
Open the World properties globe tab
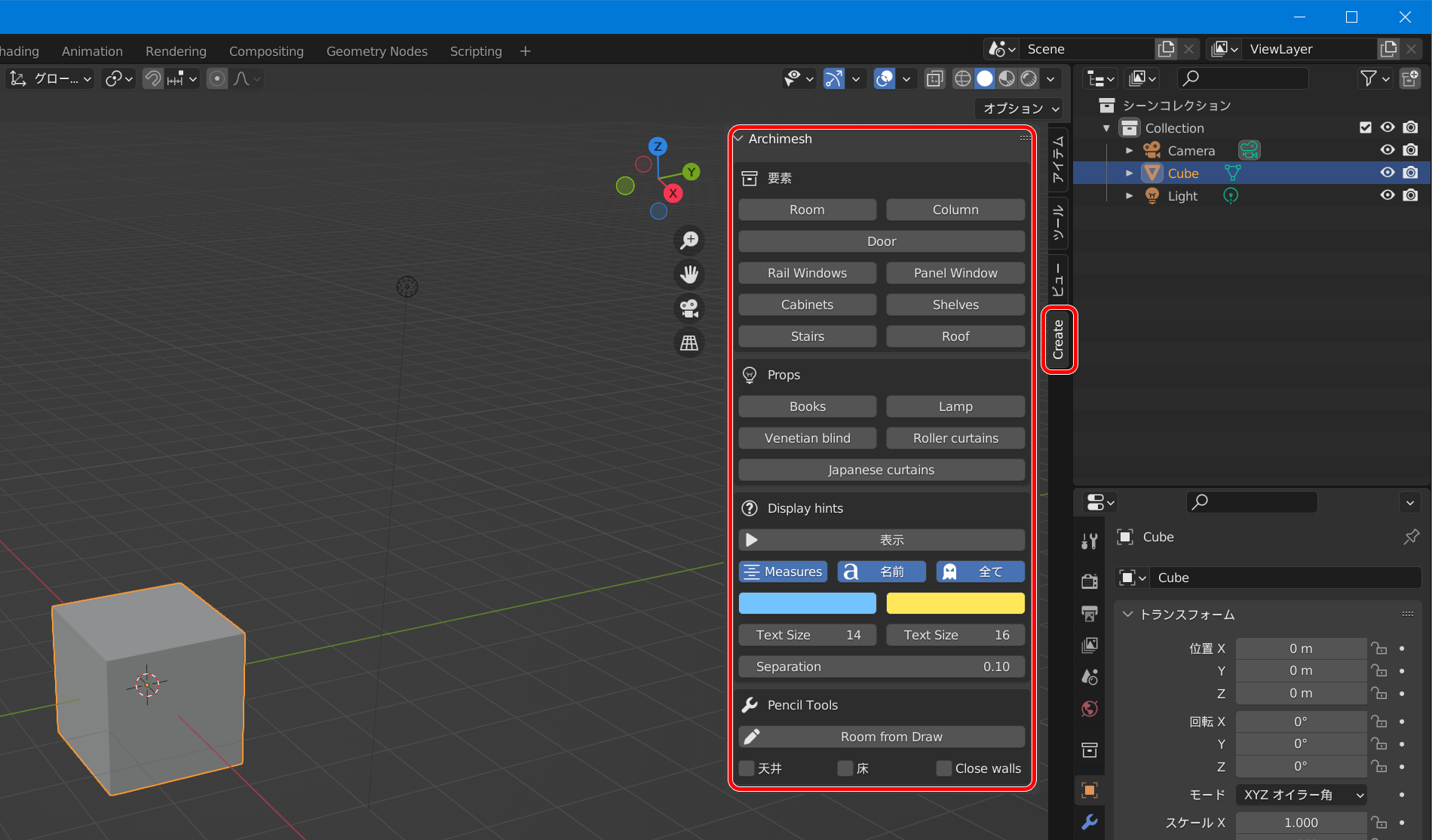1090,709
